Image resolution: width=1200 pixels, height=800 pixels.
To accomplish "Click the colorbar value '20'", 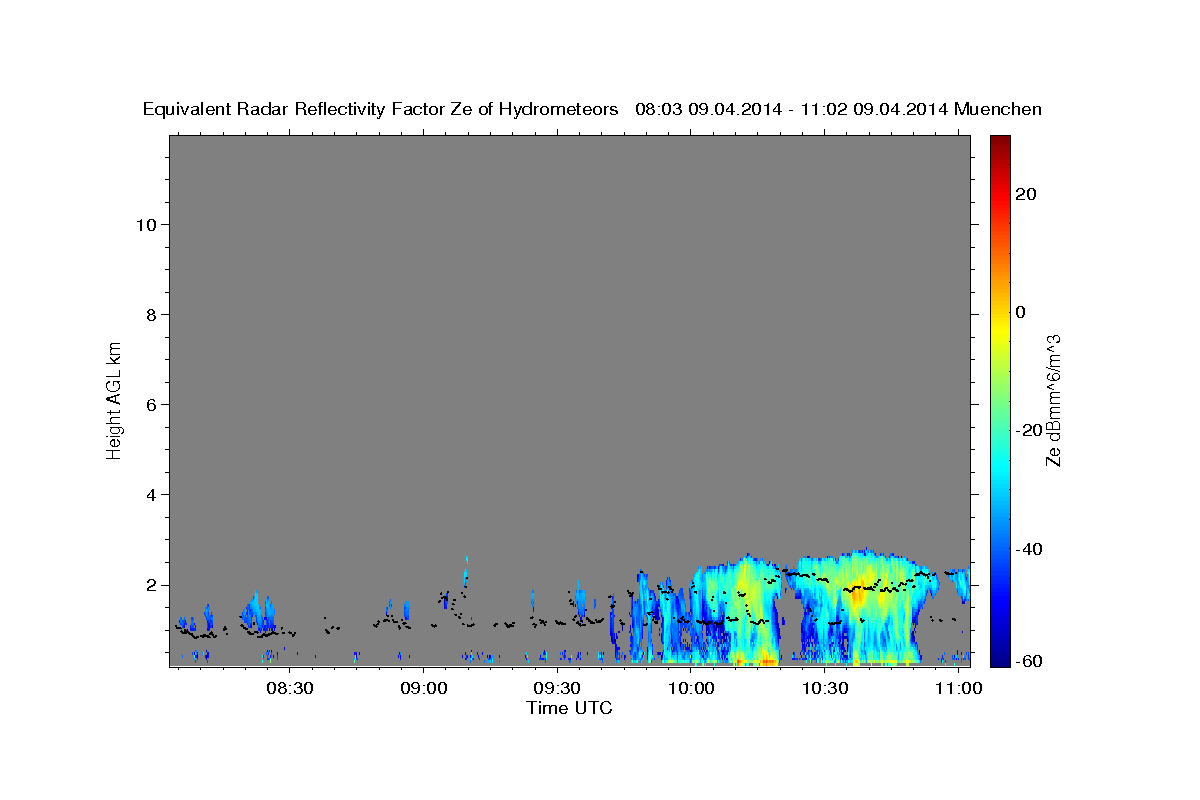I will [x=1025, y=194].
